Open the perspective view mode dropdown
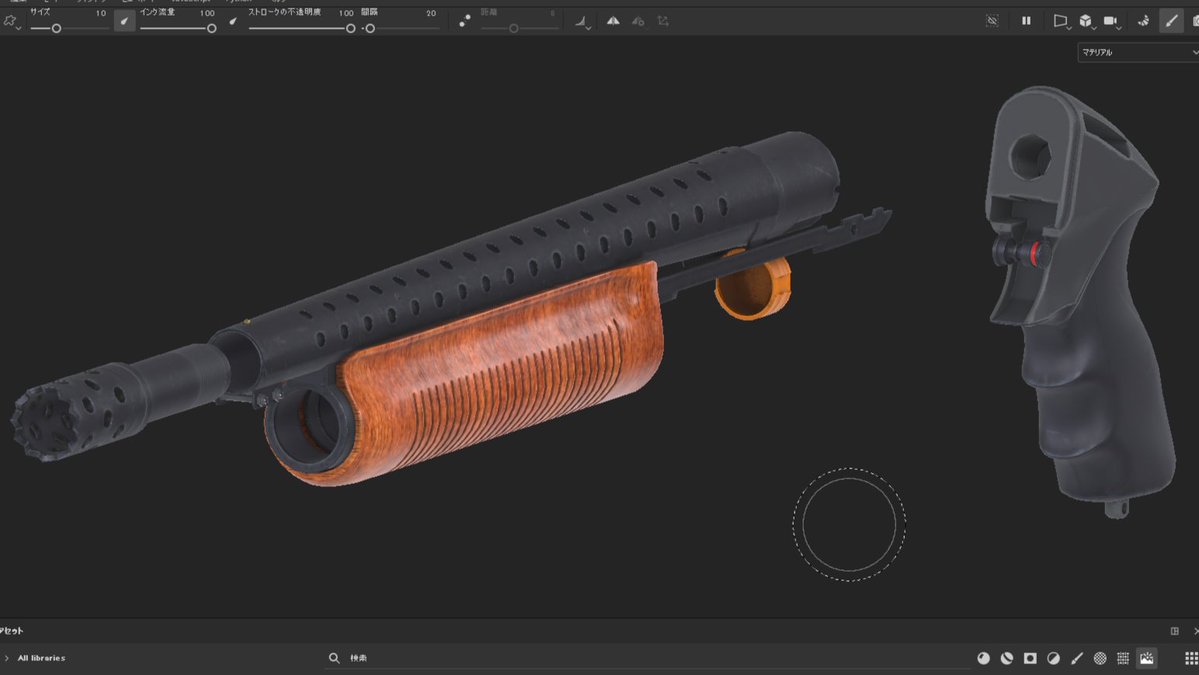 [1061, 21]
